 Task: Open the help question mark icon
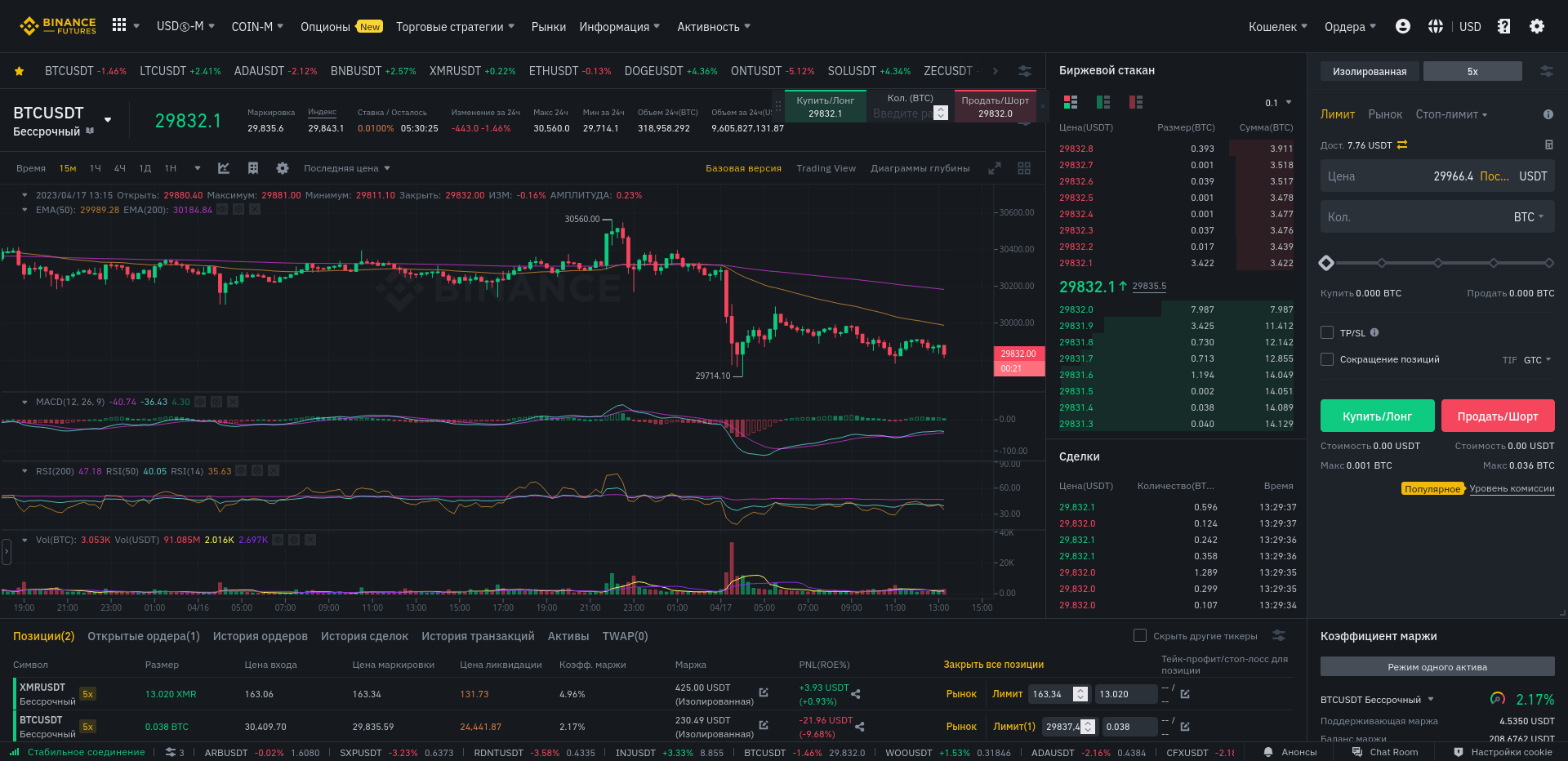coord(1504,26)
